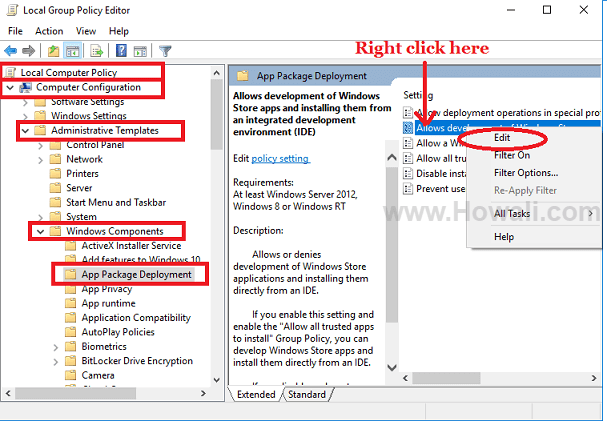Click the App runtime folder icon
The width and height of the screenshot is (607, 421).
point(70,303)
